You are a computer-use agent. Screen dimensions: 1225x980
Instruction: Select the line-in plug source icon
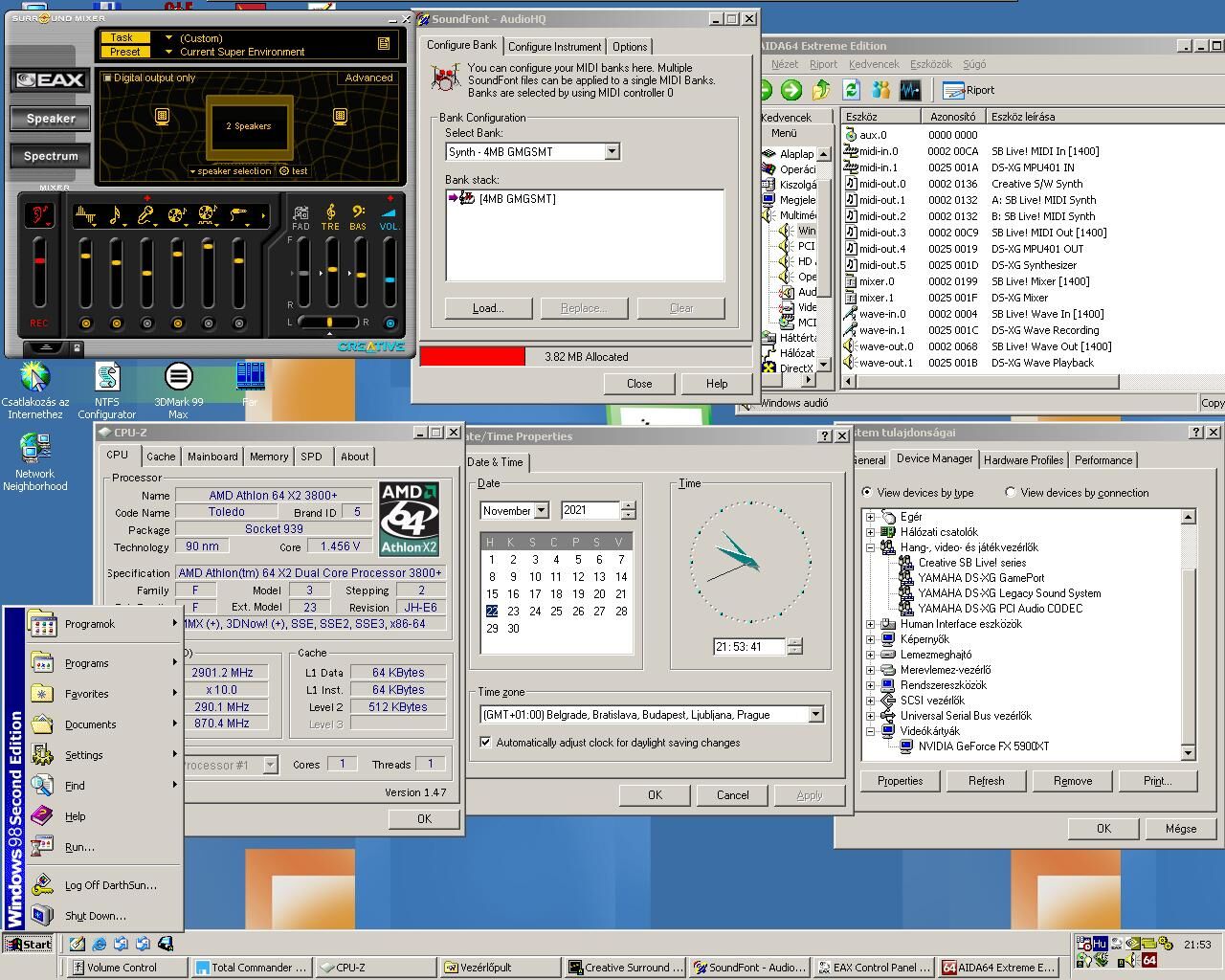pyautogui.click(x=238, y=215)
